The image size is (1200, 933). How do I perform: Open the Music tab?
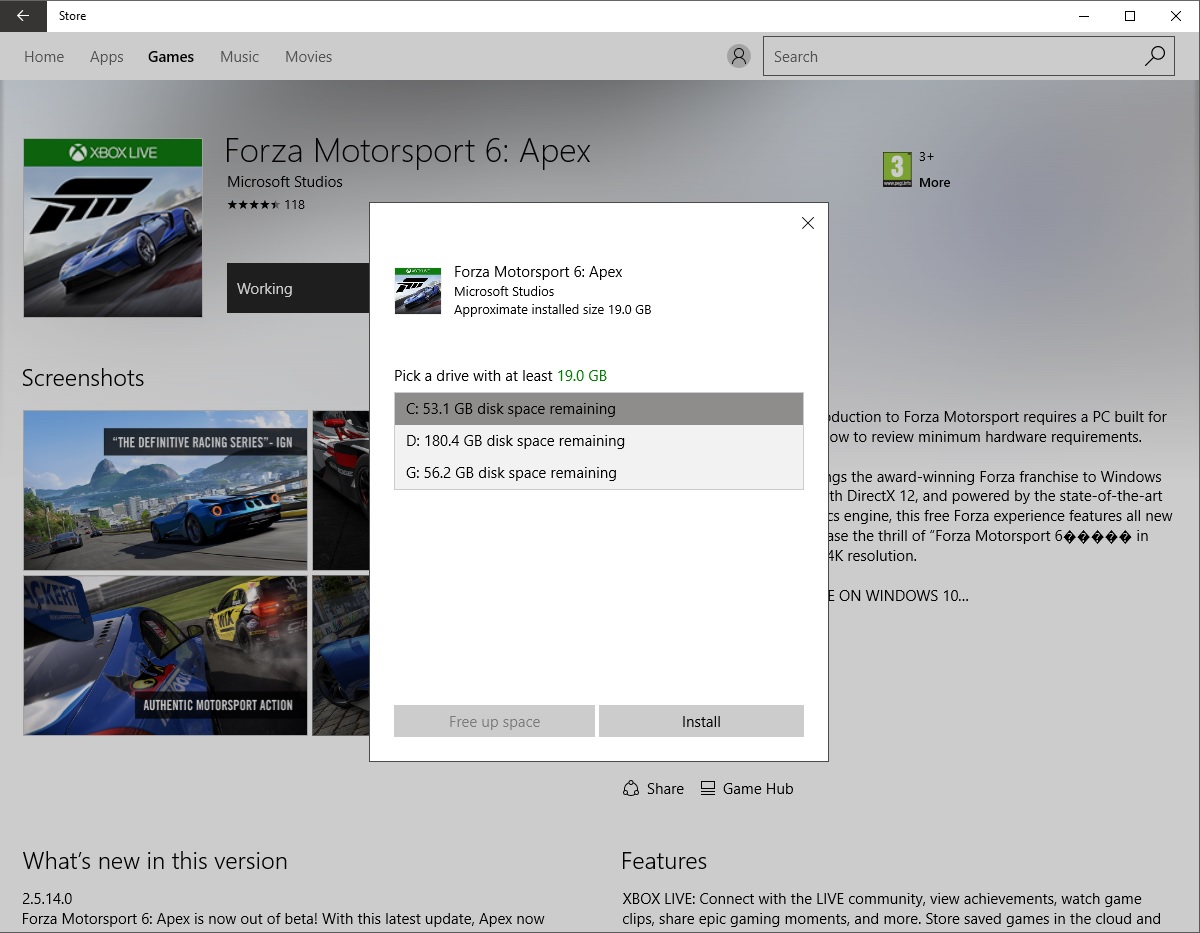coord(240,57)
